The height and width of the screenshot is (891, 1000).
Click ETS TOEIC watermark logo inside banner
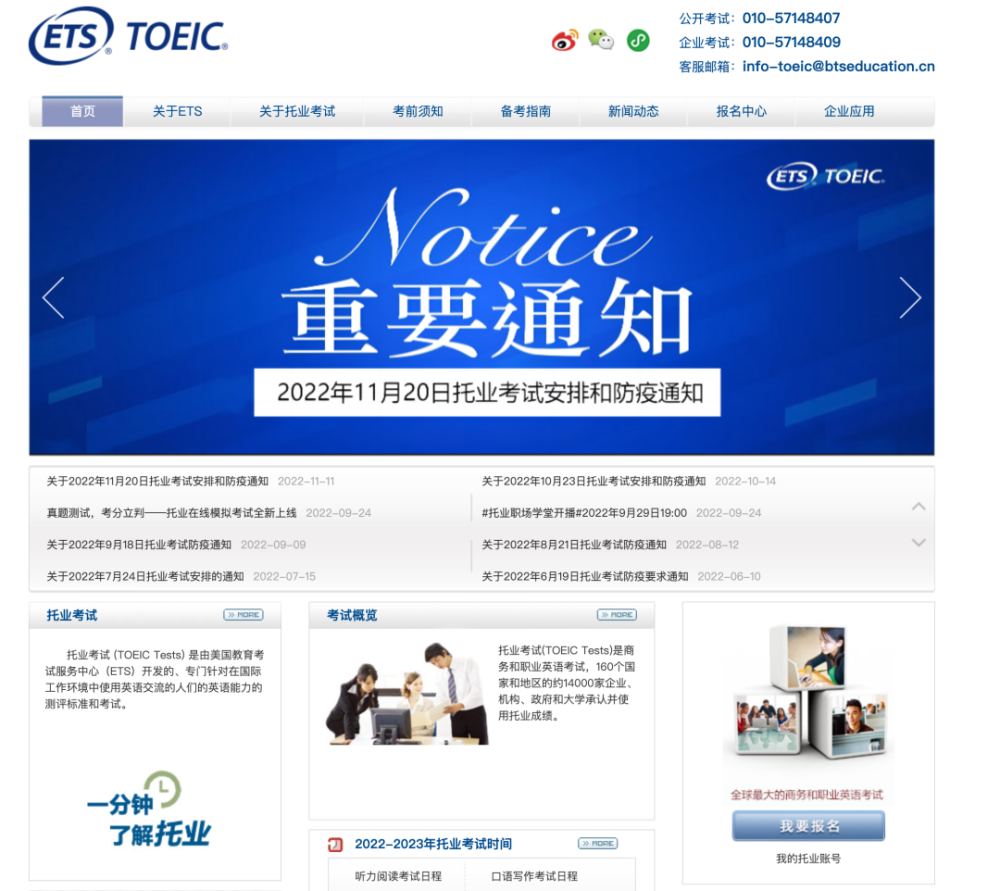[x=825, y=176]
